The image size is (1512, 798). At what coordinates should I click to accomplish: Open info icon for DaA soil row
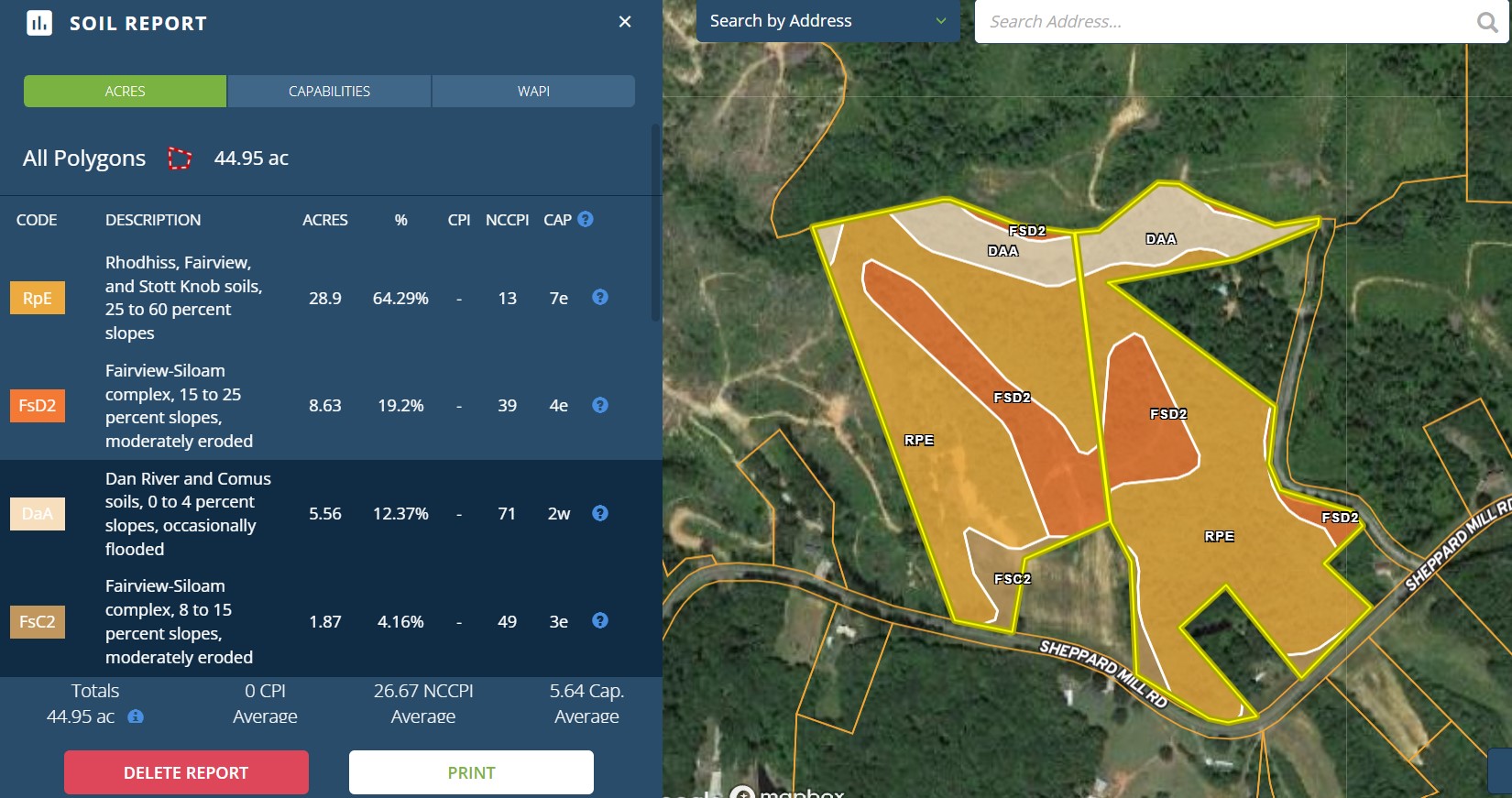[600, 513]
